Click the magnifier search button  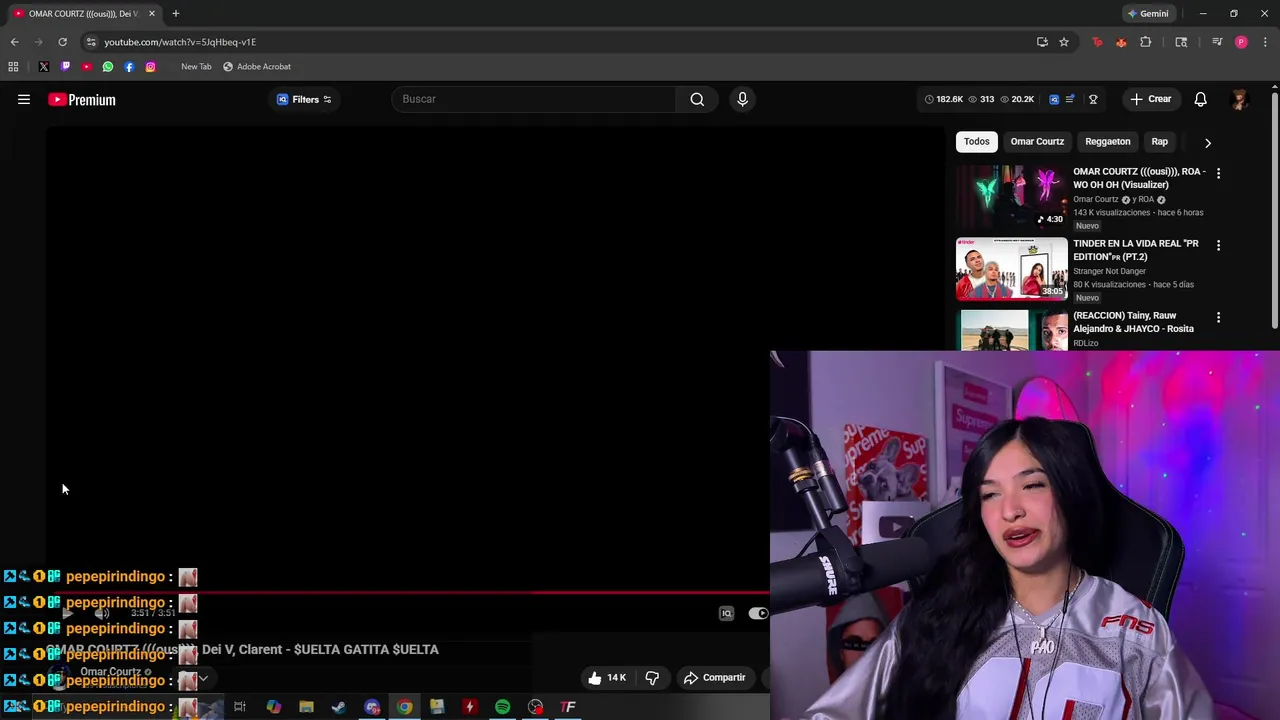697,99
